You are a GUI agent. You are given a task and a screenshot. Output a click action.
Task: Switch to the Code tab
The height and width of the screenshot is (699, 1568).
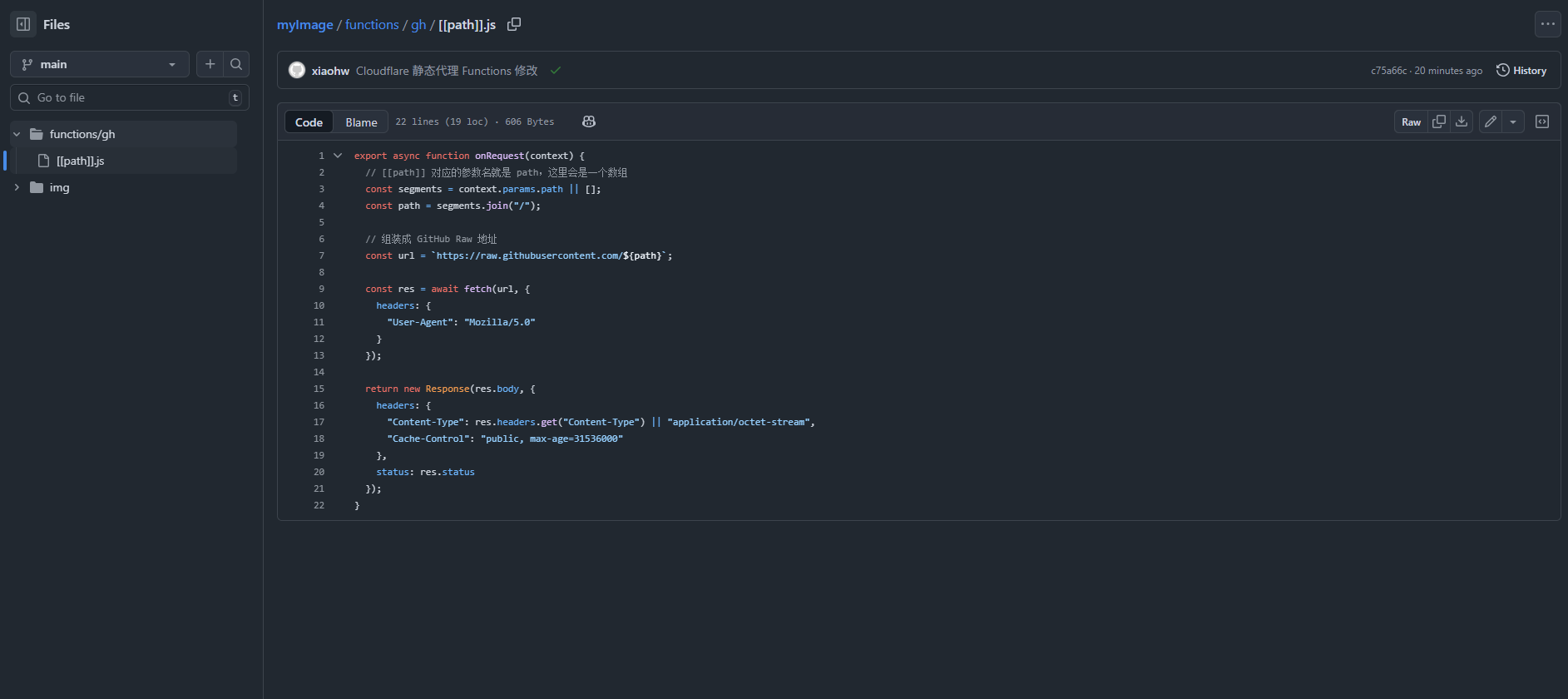point(309,122)
